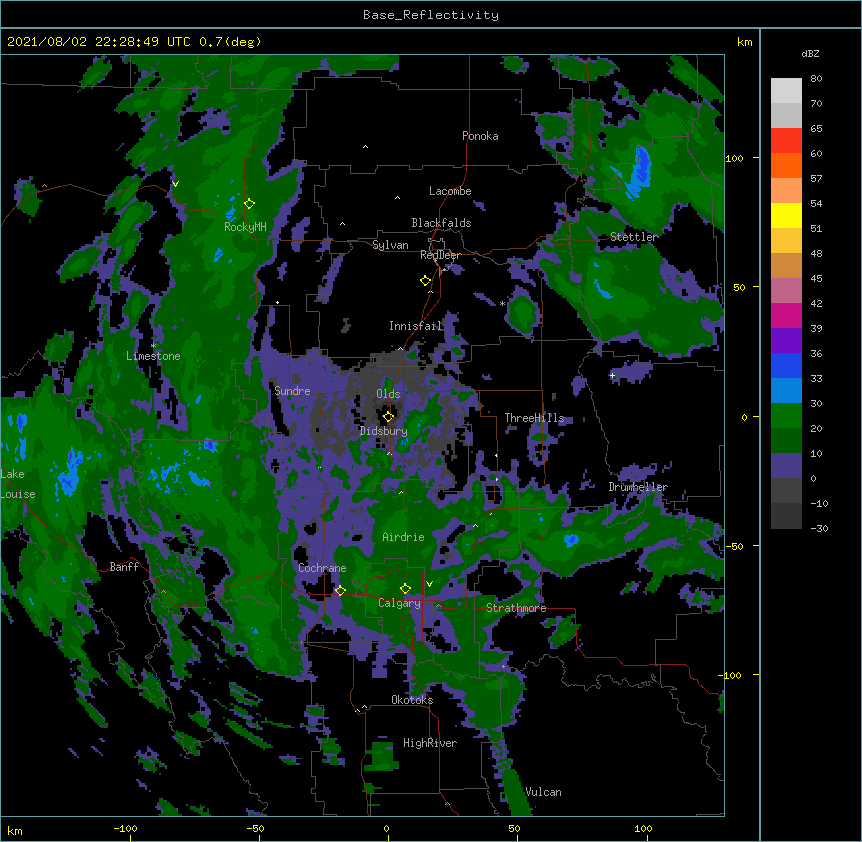Viewport: 862px width, 842px height.
Task: Click the Stettler city label
Action: point(634,237)
